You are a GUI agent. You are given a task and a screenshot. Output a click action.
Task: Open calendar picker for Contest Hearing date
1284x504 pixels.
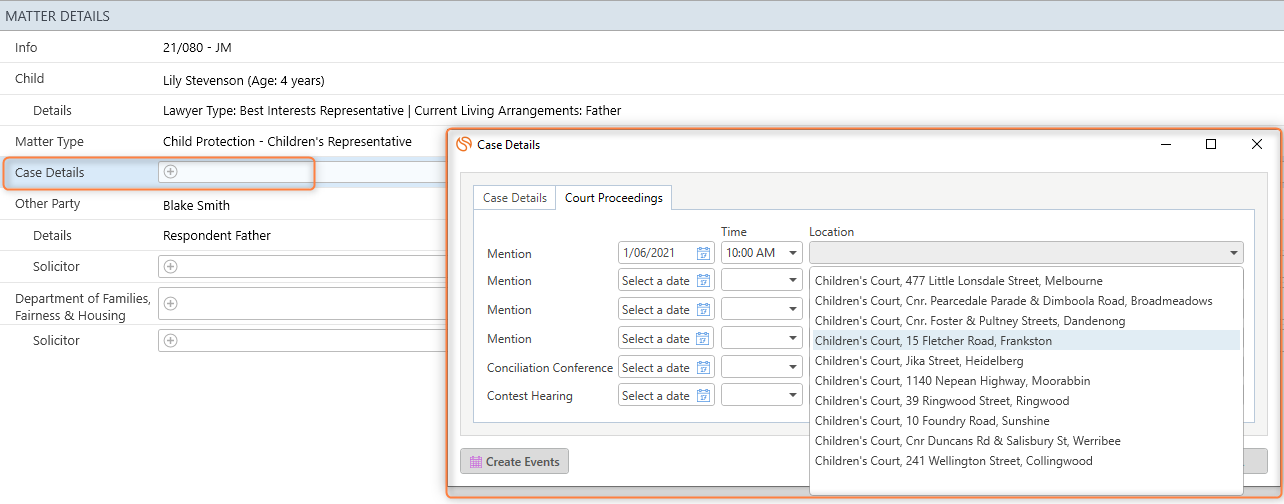pos(703,396)
